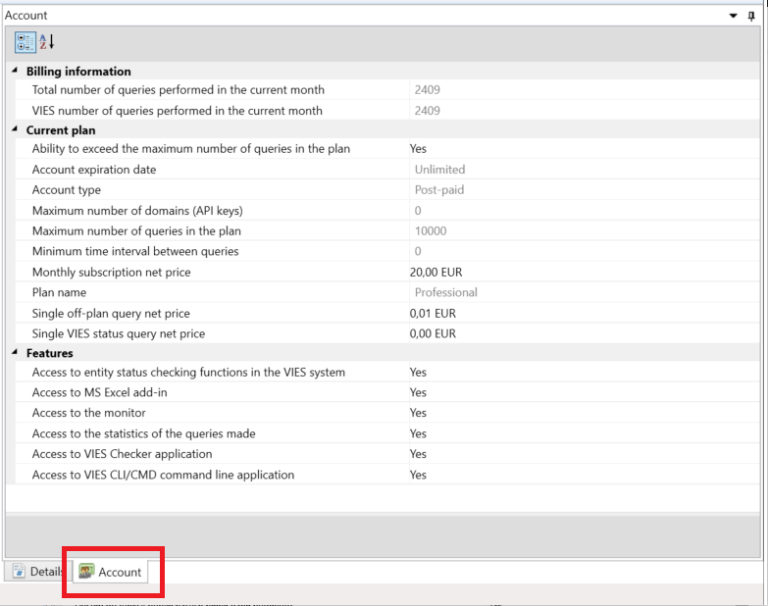The image size is (768, 606).
Task: Collapse the Features section
Action: pyautogui.click(x=15, y=353)
